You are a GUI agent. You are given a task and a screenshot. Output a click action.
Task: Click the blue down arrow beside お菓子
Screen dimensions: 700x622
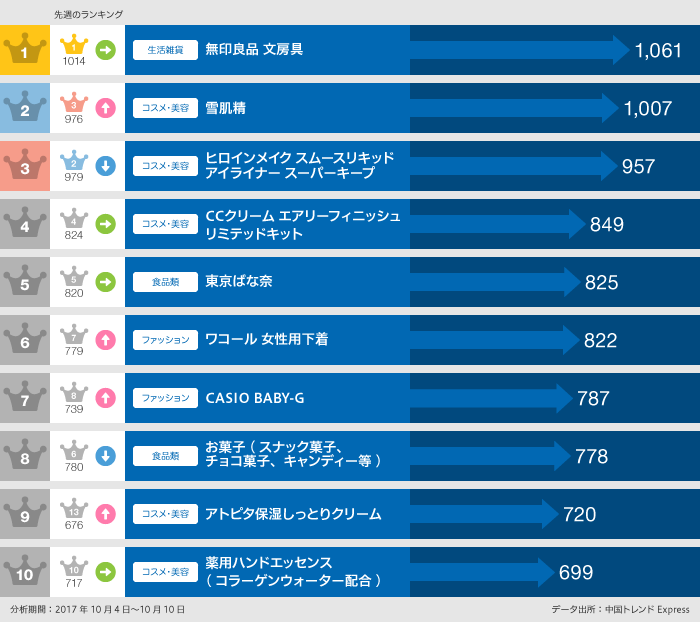tap(105, 456)
